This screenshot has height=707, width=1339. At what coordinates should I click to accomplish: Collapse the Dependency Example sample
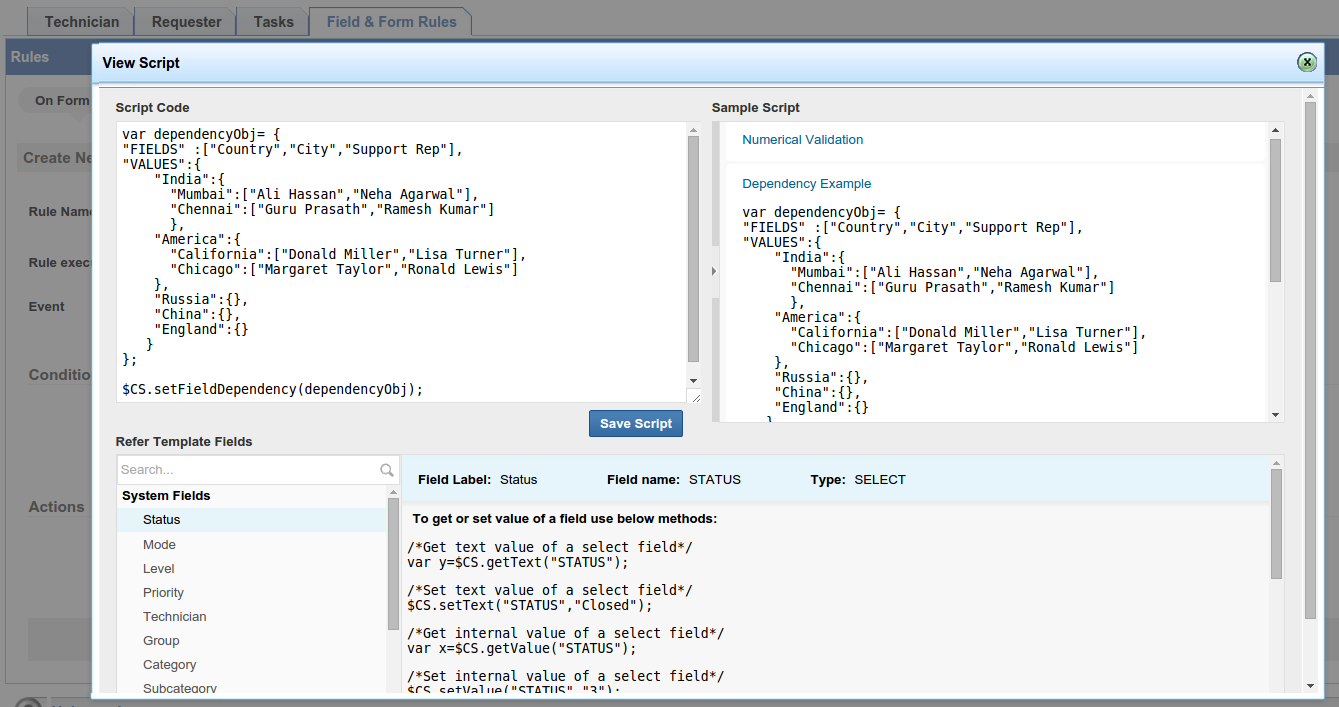point(806,184)
